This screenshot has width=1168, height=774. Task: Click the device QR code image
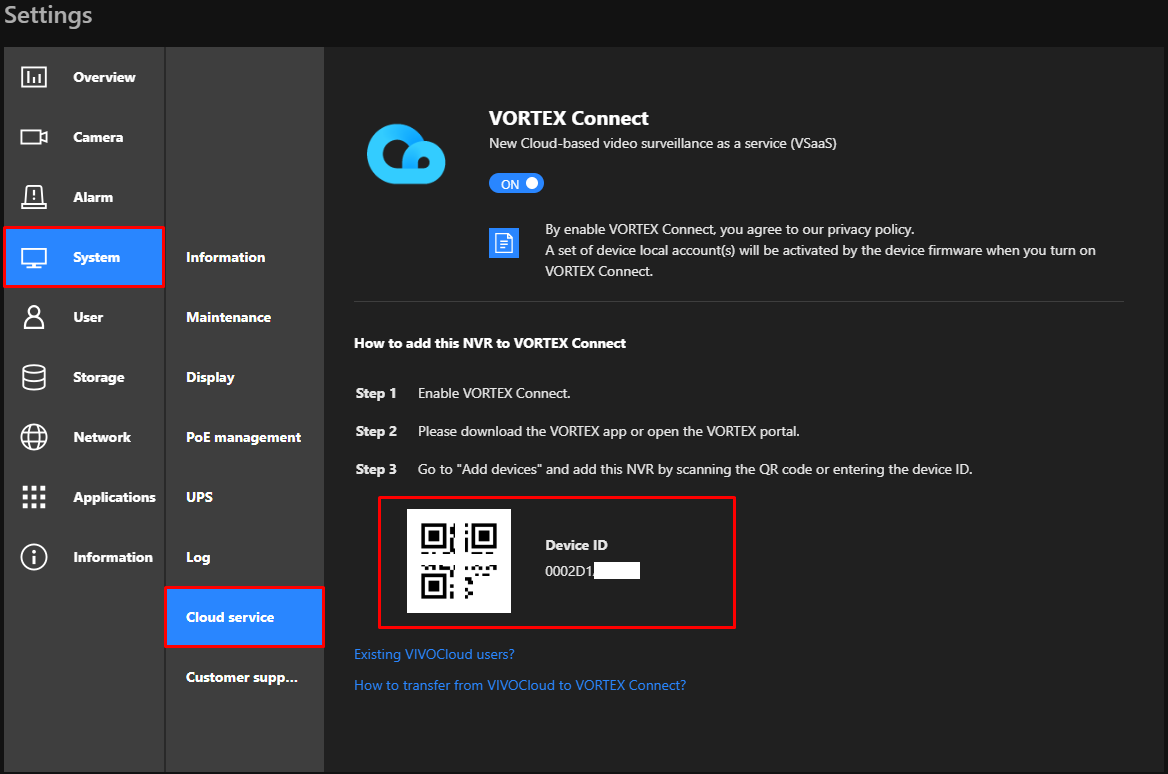tap(458, 561)
